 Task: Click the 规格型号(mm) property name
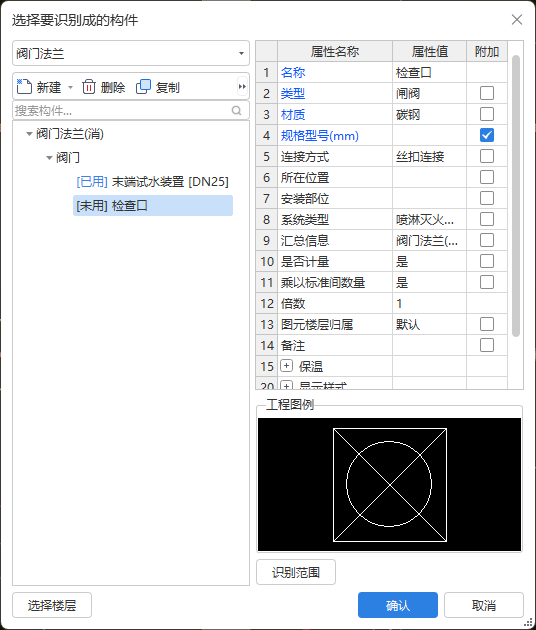(x=319, y=135)
